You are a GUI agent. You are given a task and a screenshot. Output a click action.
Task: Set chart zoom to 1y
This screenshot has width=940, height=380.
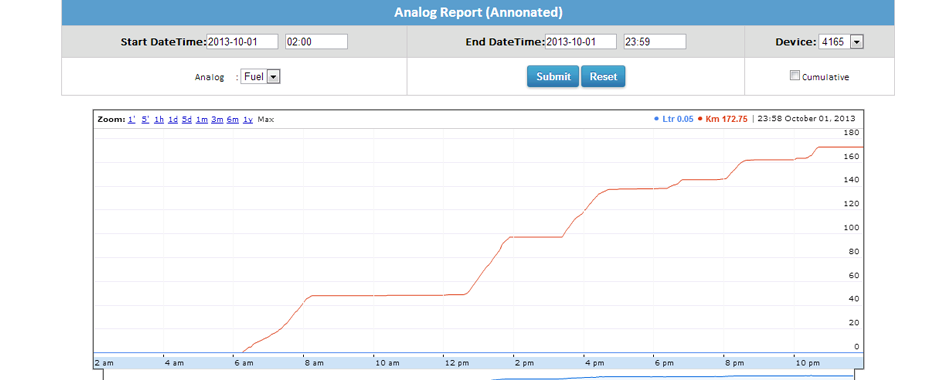tap(248, 119)
